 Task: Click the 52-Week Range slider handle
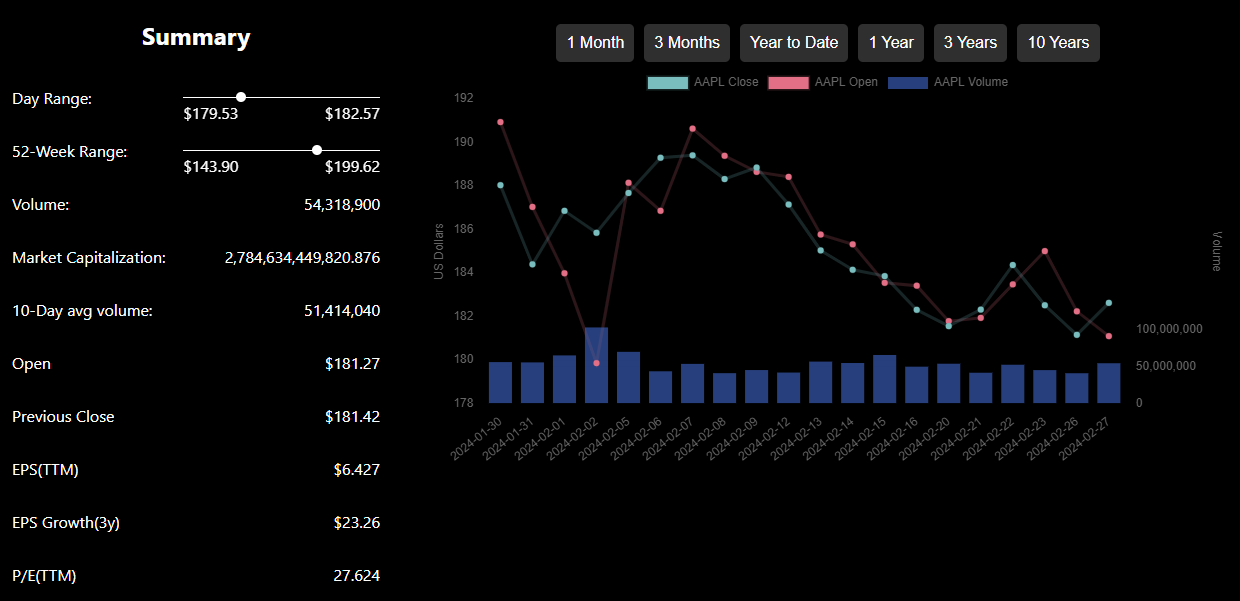317,150
